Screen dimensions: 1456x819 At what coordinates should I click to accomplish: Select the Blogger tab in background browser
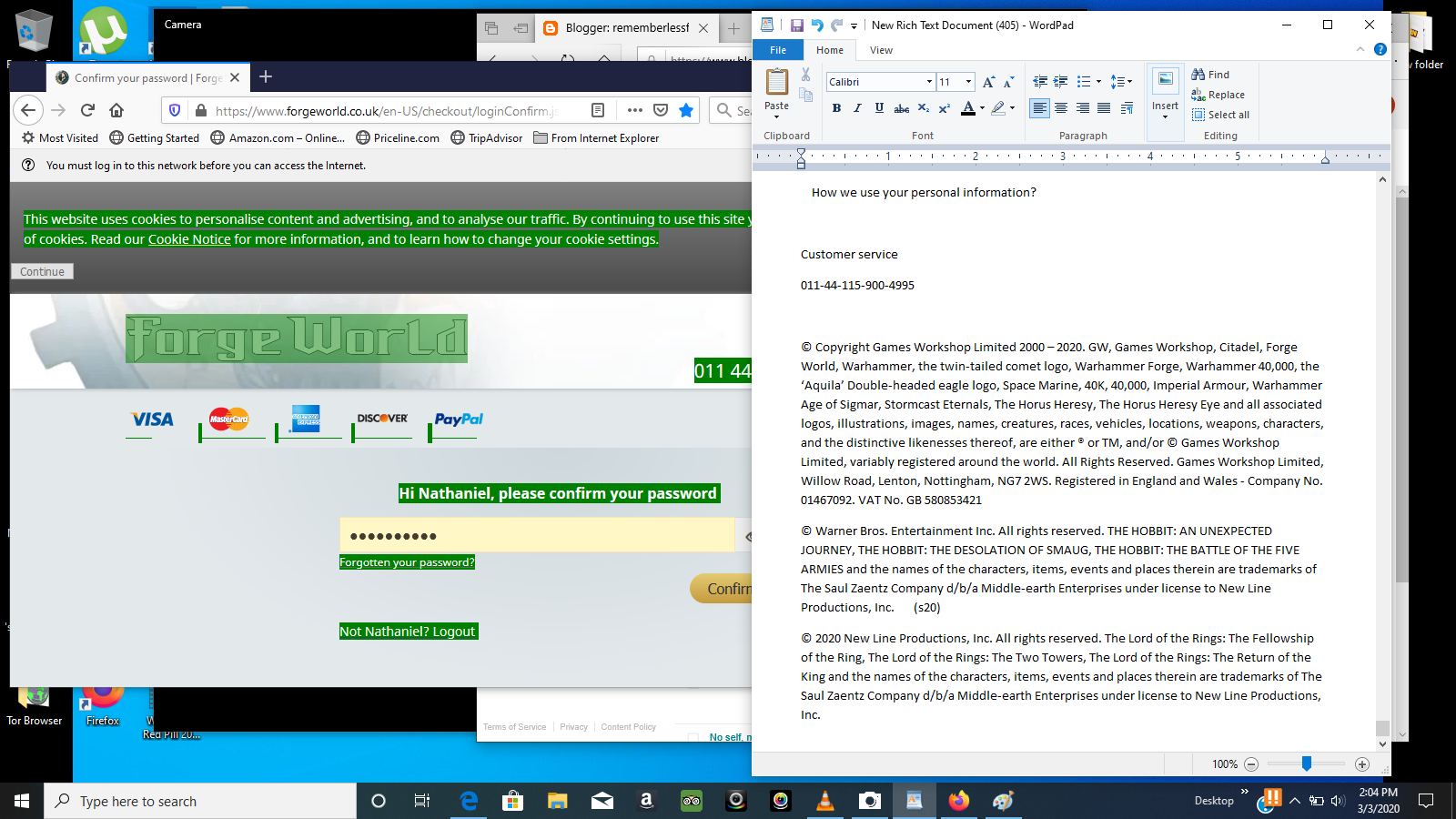627,28
